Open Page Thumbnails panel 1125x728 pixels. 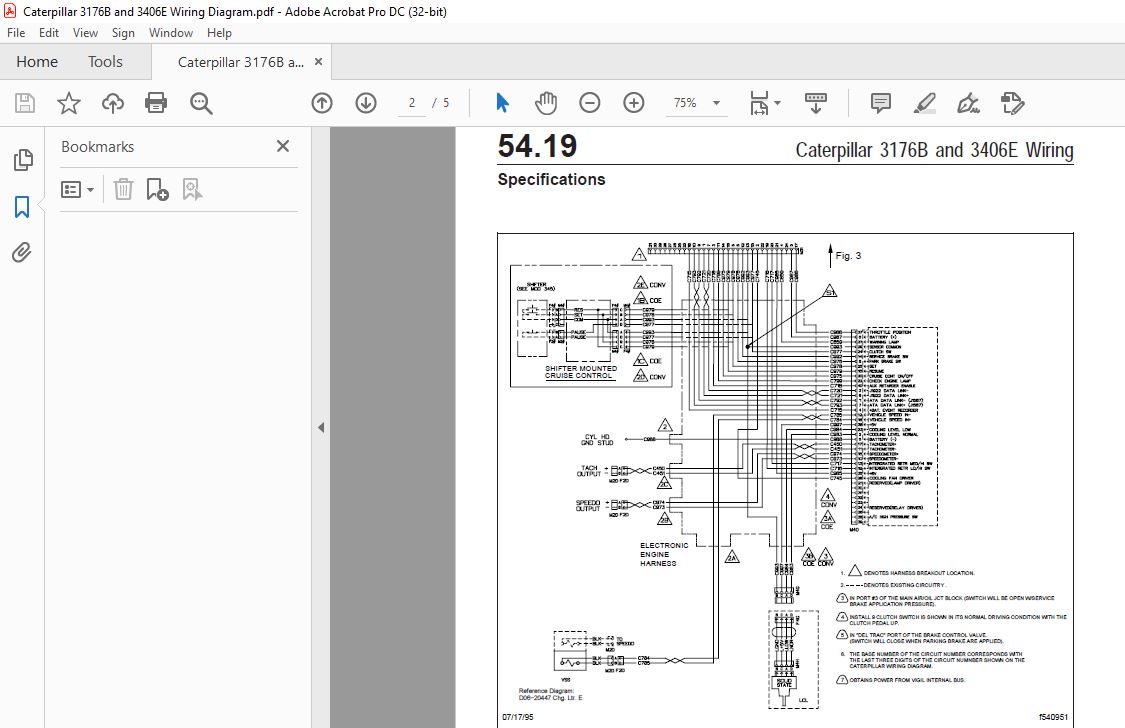coord(22,159)
